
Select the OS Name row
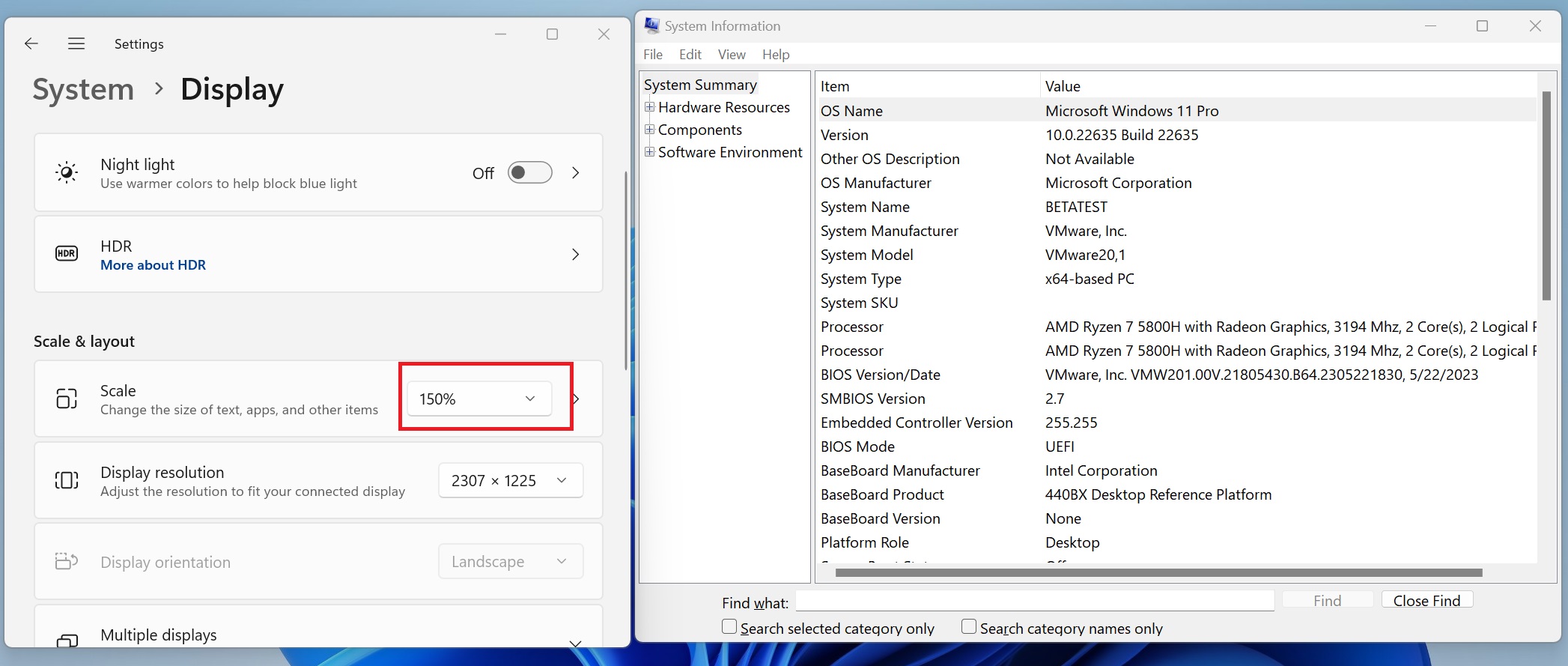coord(1177,111)
